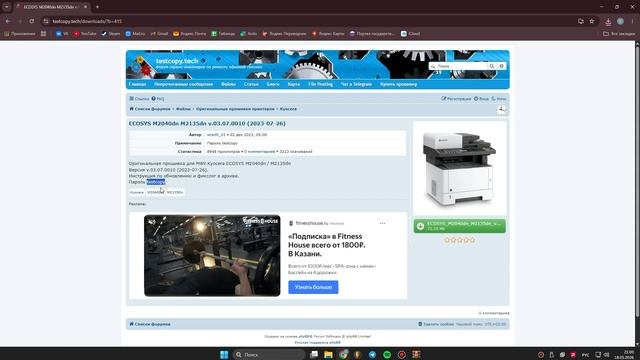Close the ECOSYS M2040dn browser tab

coord(85,7)
